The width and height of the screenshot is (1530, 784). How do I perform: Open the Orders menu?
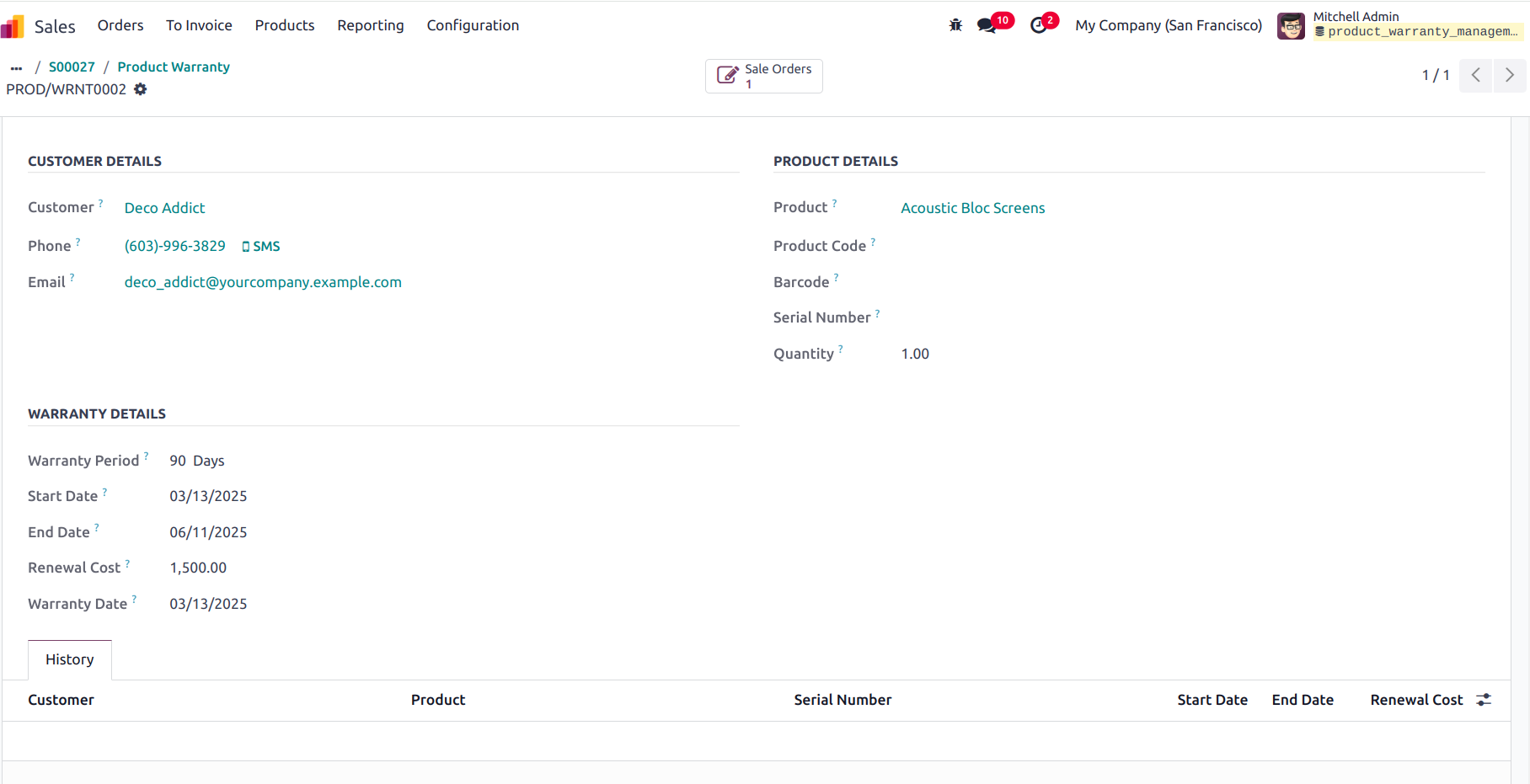pyautogui.click(x=120, y=25)
